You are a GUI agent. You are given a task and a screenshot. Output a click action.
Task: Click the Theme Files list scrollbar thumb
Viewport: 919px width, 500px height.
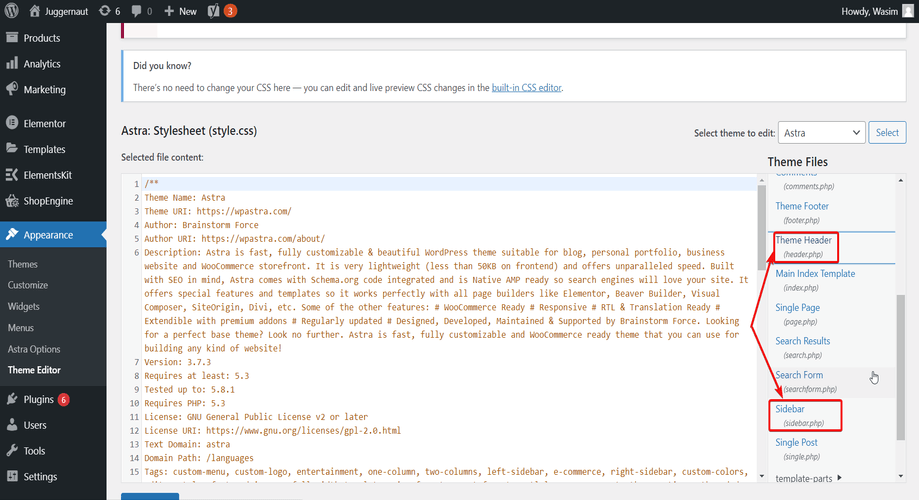pyautogui.click(x=901, y=367)
